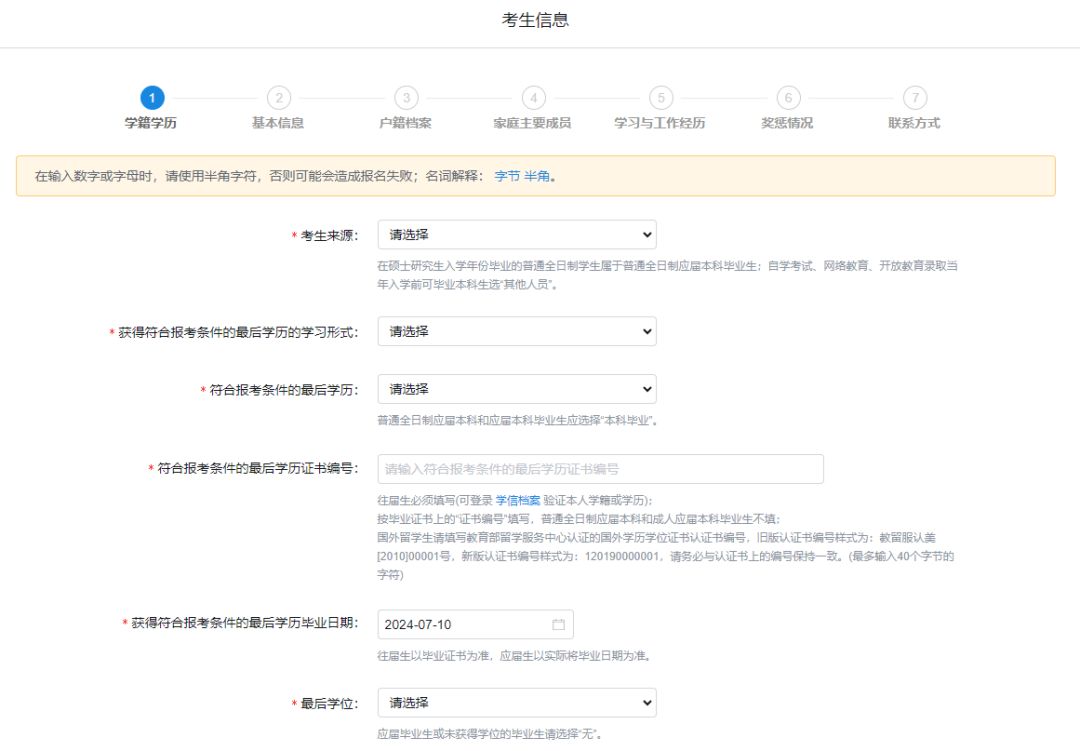Click the 2024-07-10 graduation date field

coord(460,625)
